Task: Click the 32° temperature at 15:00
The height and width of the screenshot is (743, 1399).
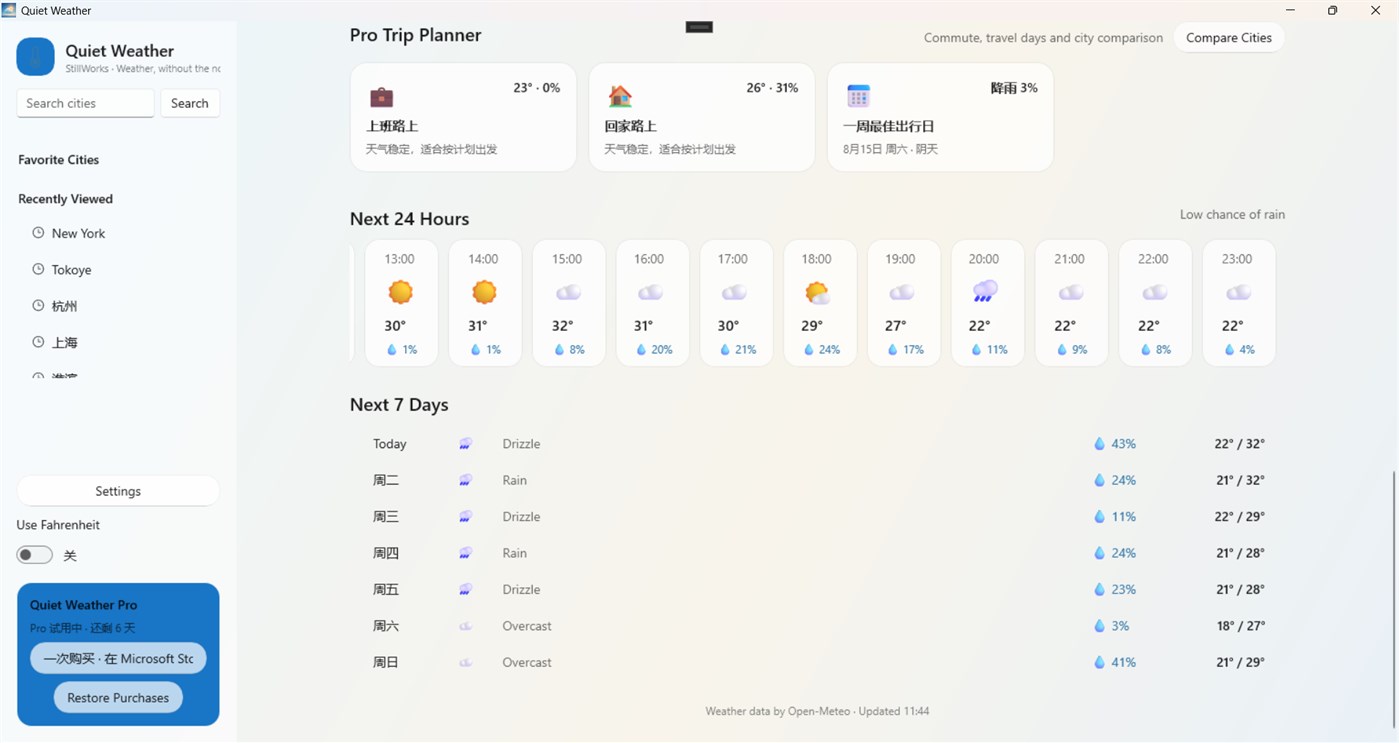Action: click(563, 326)
